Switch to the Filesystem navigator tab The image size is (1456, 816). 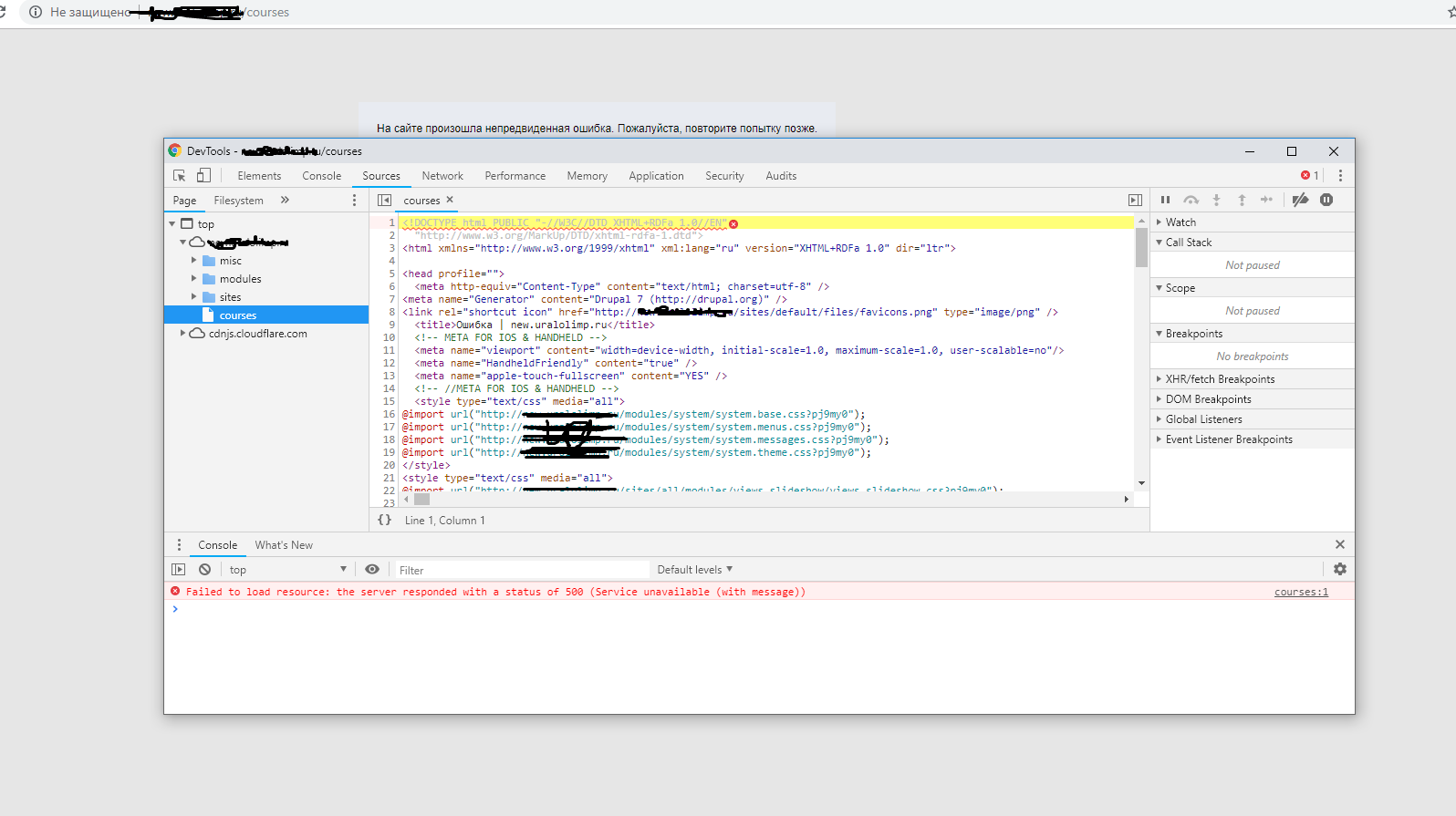coord(238,200)
